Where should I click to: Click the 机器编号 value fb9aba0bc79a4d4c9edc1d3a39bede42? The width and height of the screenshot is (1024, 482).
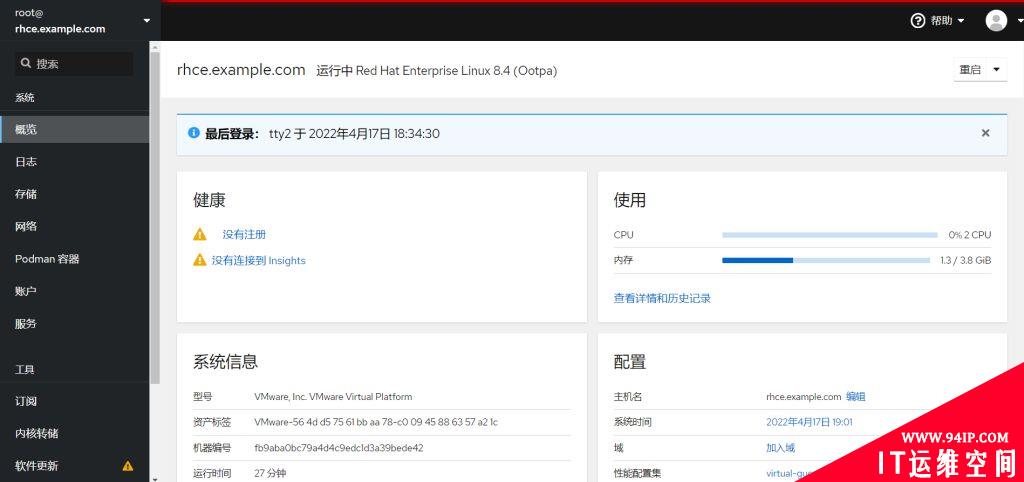(x=339, y=447)
